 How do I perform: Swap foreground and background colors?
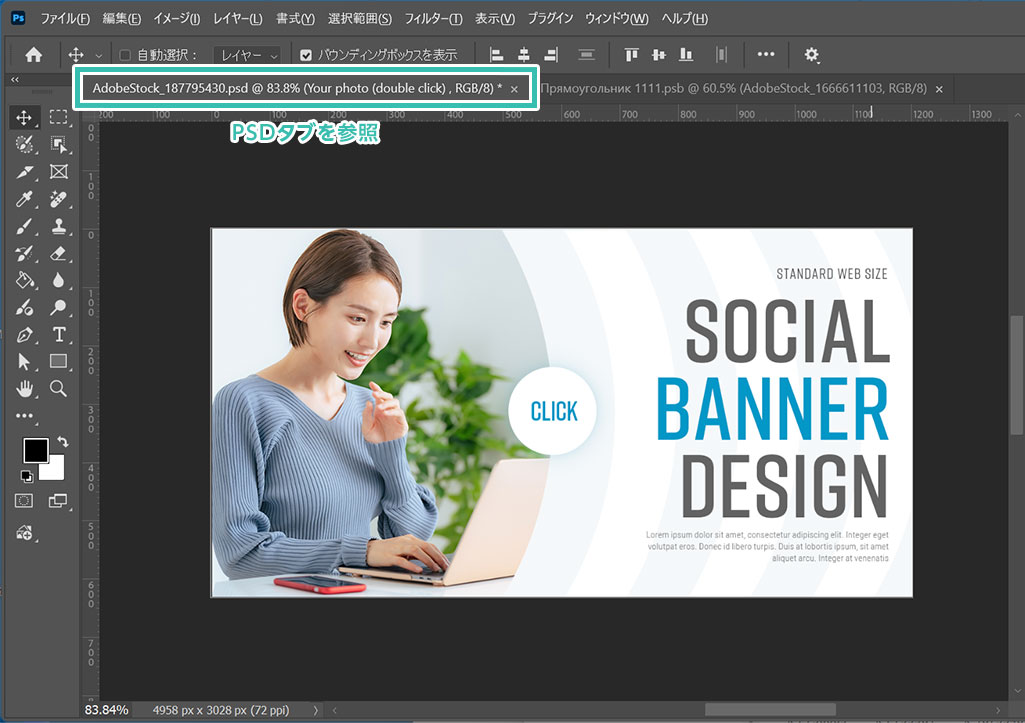(x=63, y=442)
